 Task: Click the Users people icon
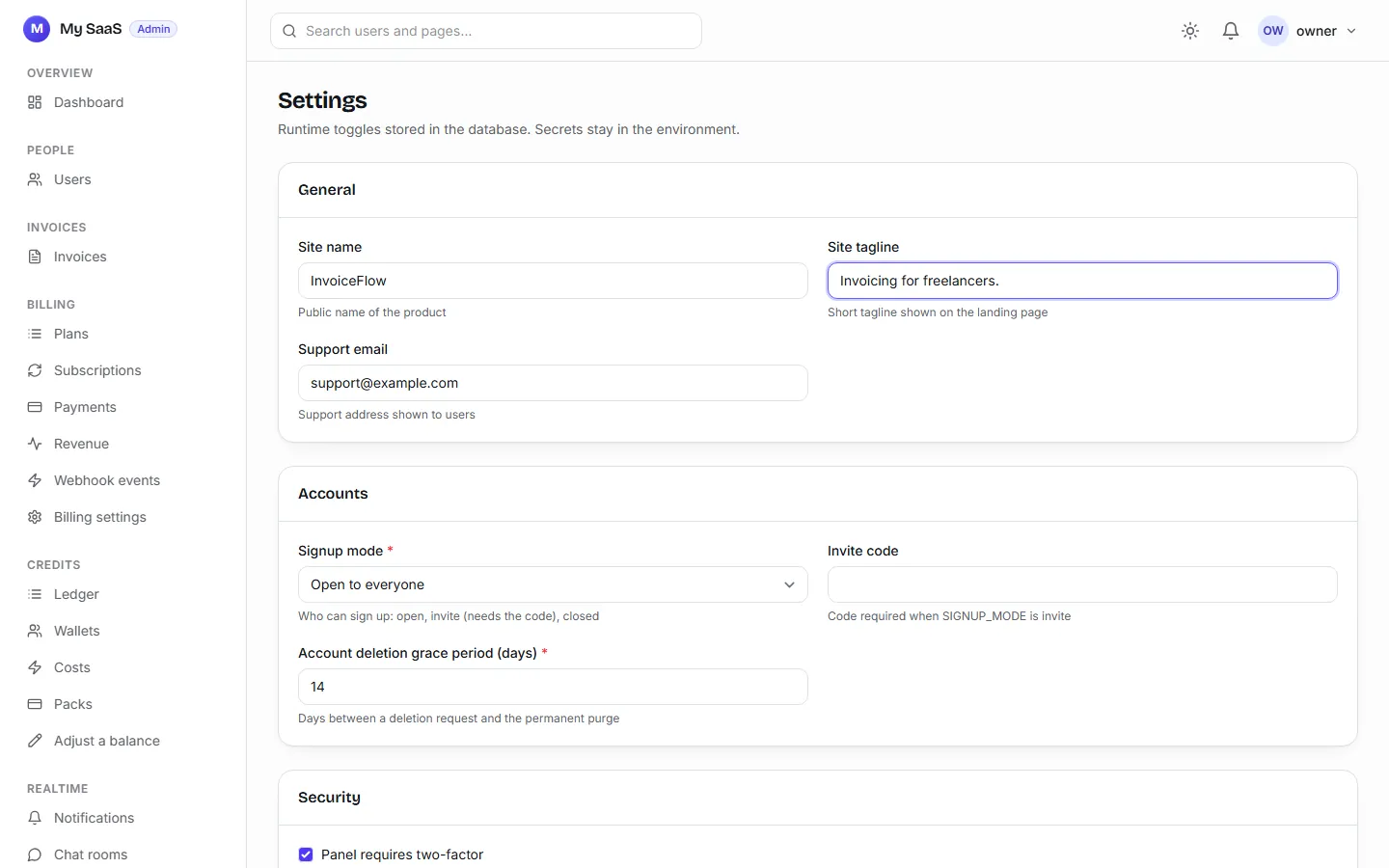pyautogui.click(x=35, y=179)
